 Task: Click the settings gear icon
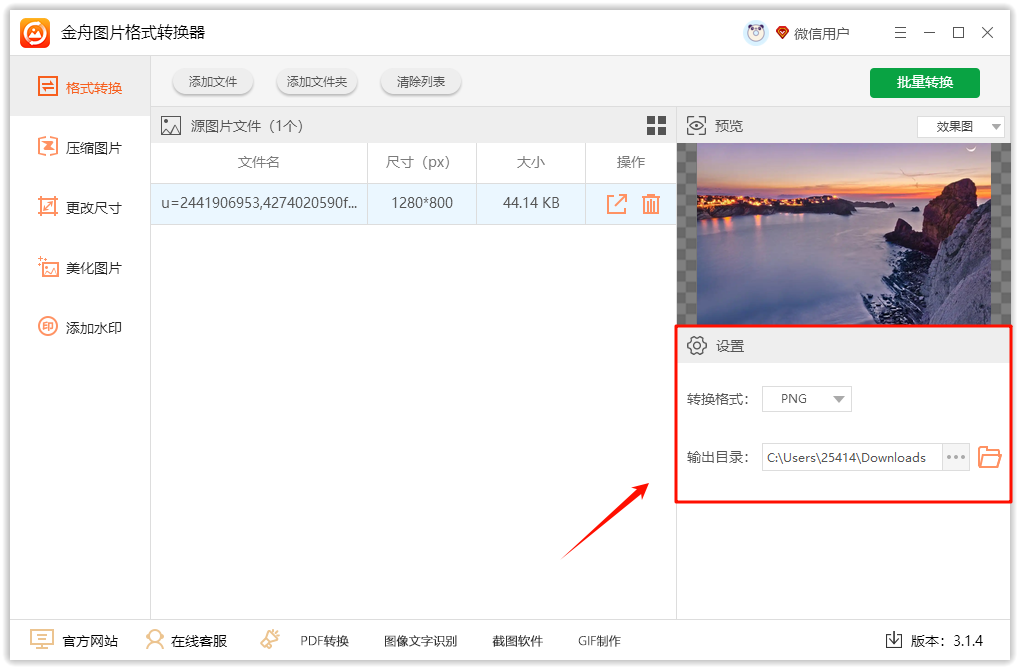pos(697,345)
